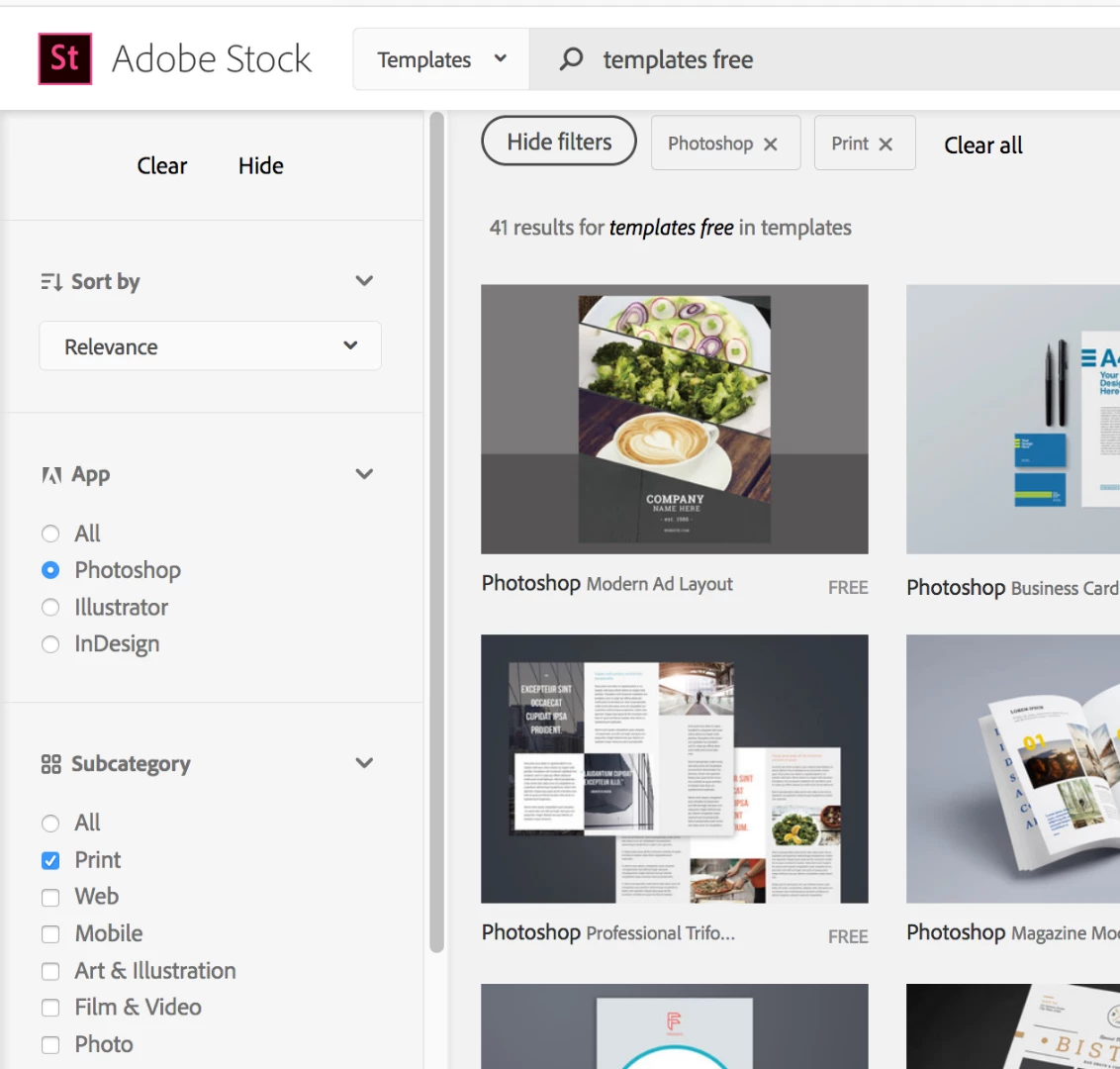Click the Adobe Stock title text
1120x1069 pixels.
point(212,58)
